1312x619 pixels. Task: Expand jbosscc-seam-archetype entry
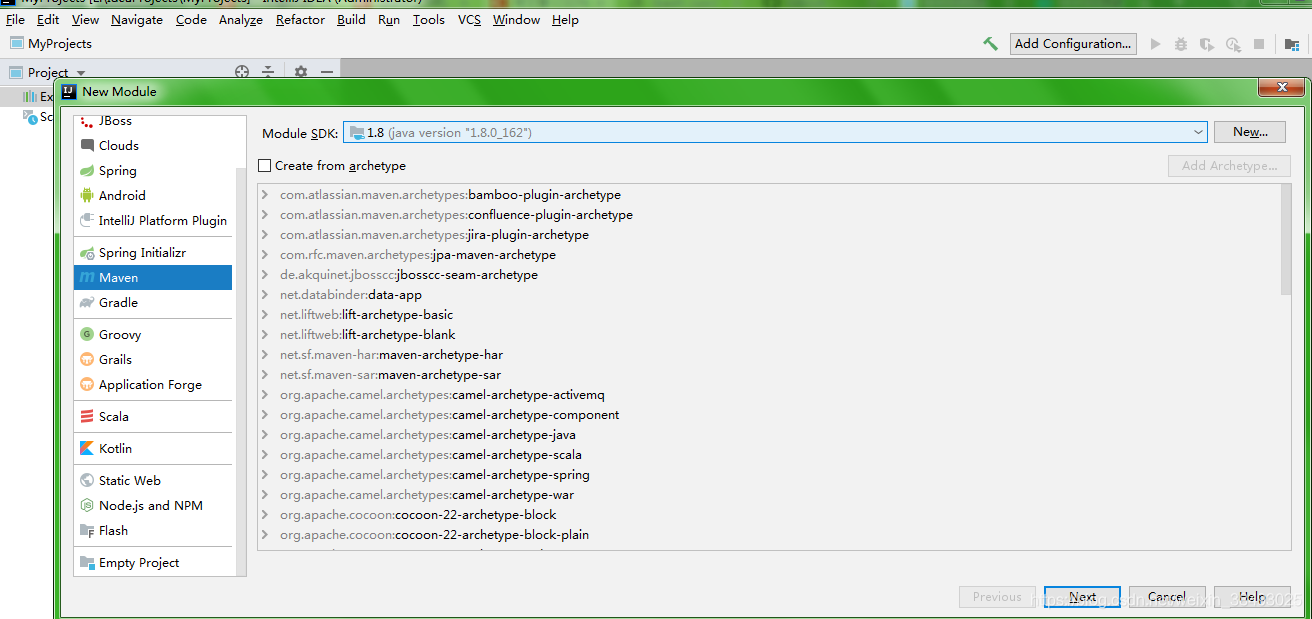point(265,275)
